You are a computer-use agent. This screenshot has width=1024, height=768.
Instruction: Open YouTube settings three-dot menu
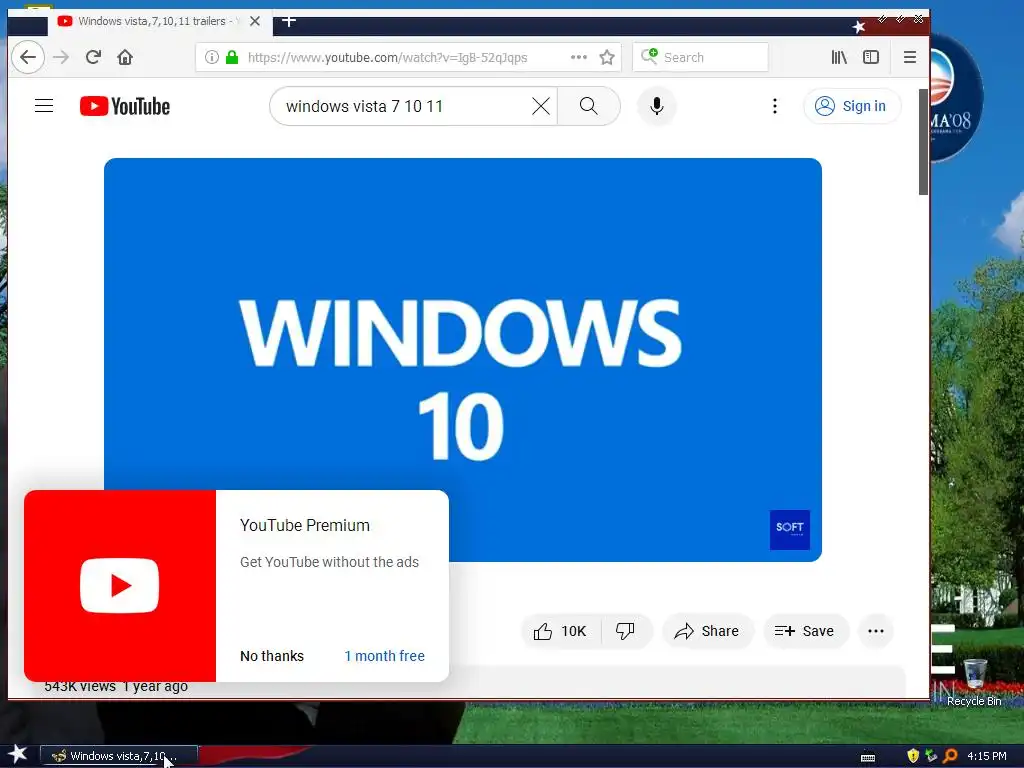pyautogui.click(x=775, y=106)
